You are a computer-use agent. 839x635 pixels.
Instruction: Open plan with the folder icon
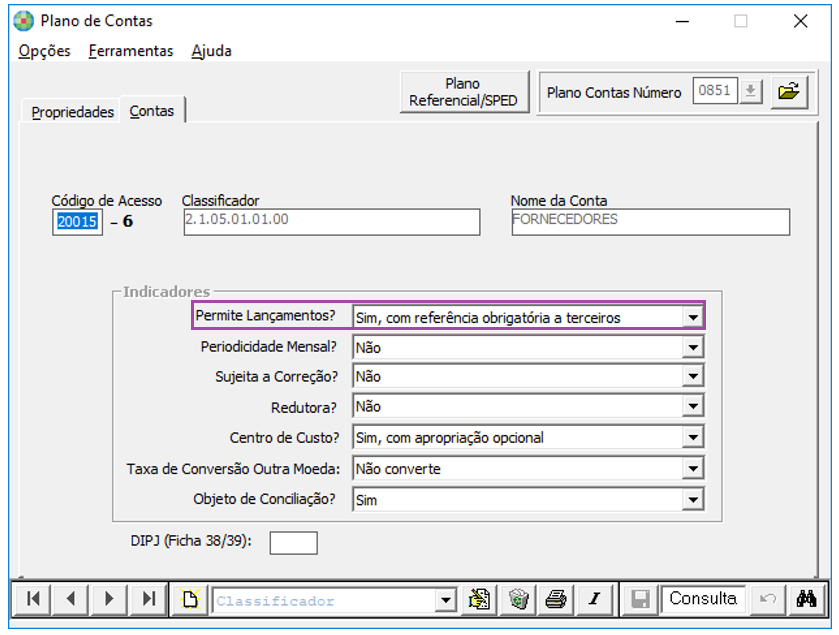pyautogui.click(x=789, y=92)
